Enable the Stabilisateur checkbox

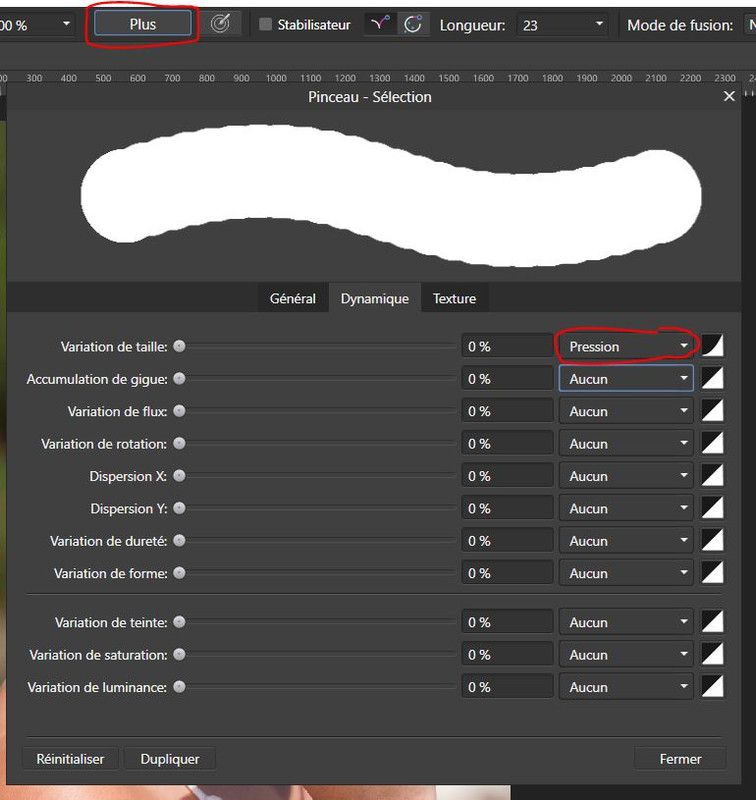click(x=265, y=24)
